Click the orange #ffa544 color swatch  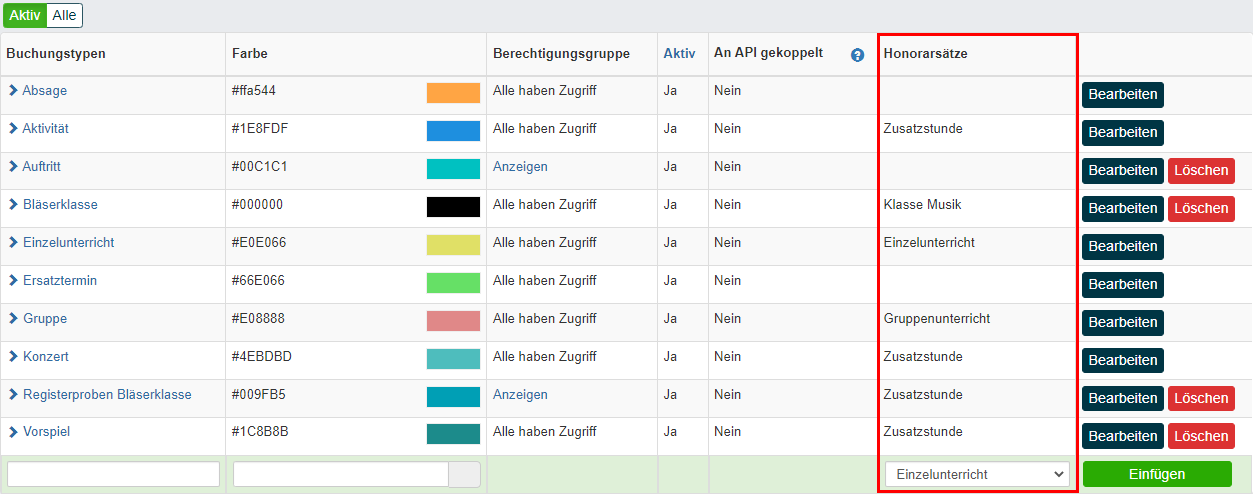[453, 93]
